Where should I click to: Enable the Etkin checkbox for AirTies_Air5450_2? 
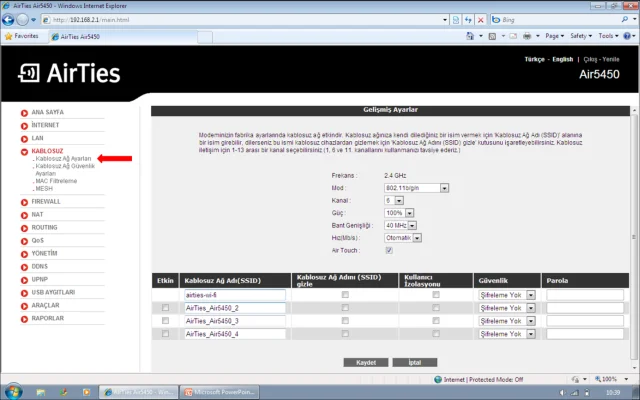165,307
